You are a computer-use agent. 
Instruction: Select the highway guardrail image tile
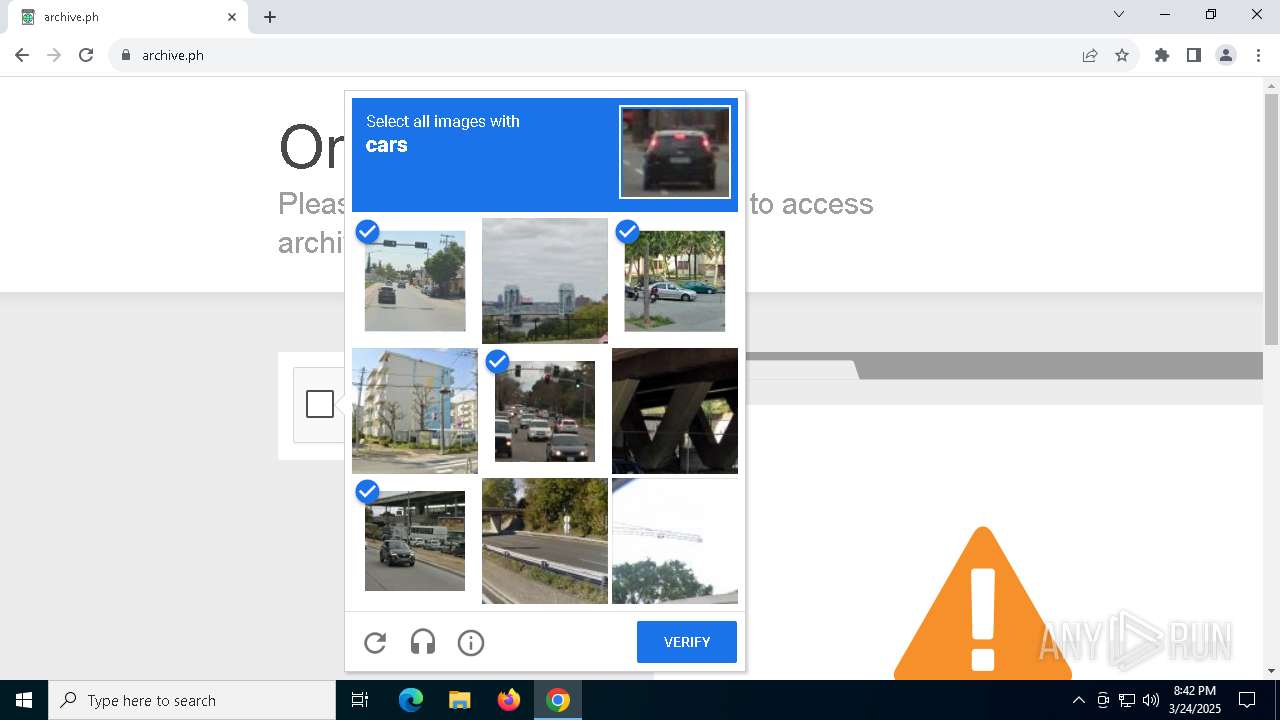point(545,541)
